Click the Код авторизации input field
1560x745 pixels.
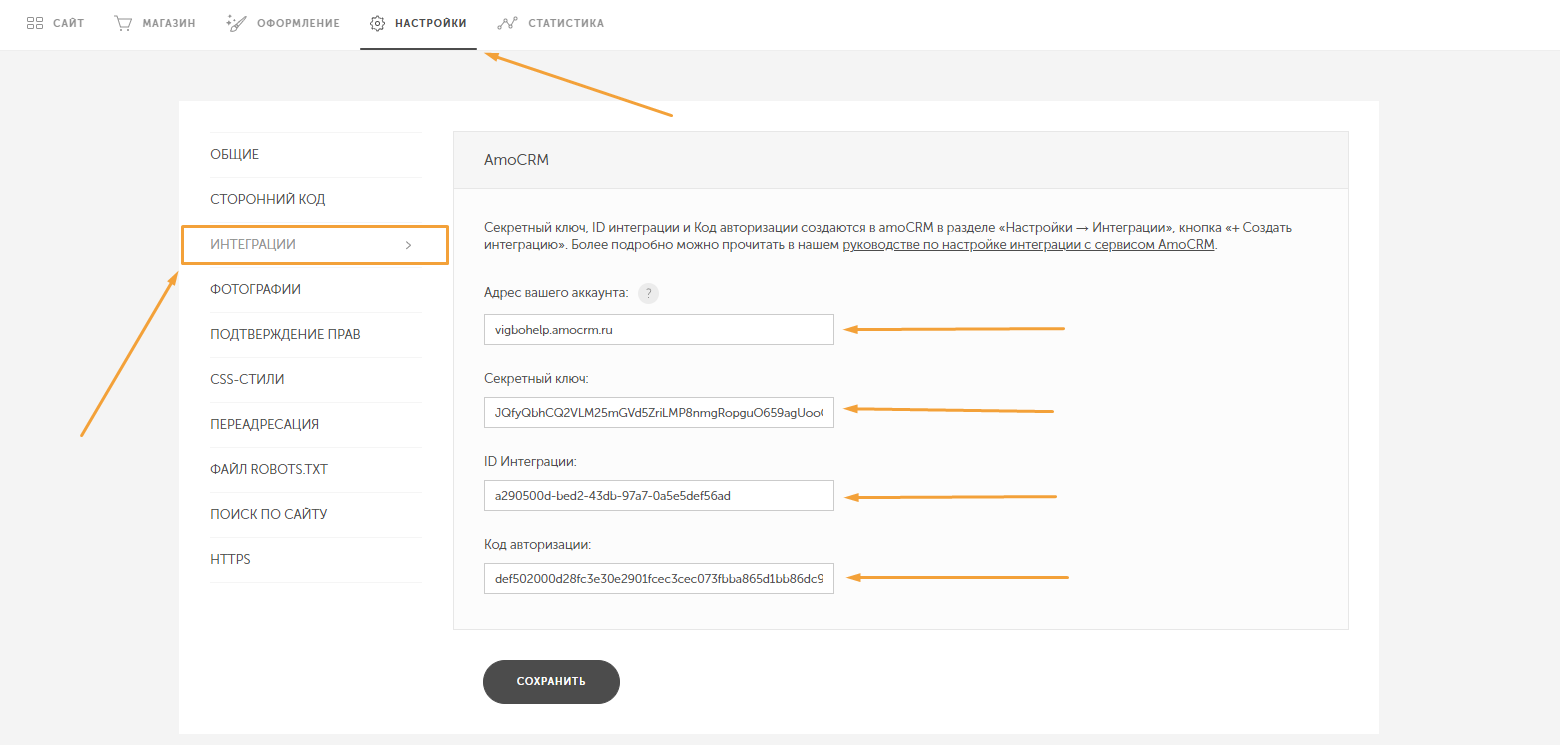[659, 579]
